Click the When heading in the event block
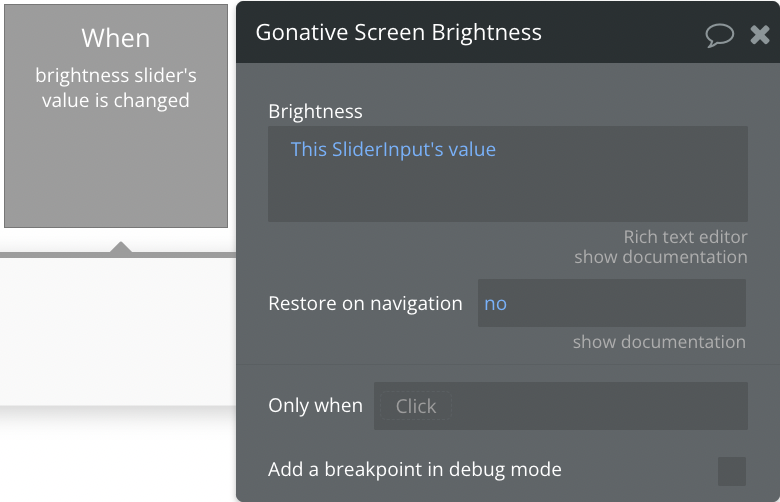This screenshot has height=502, width=780. tap(116, 38)
